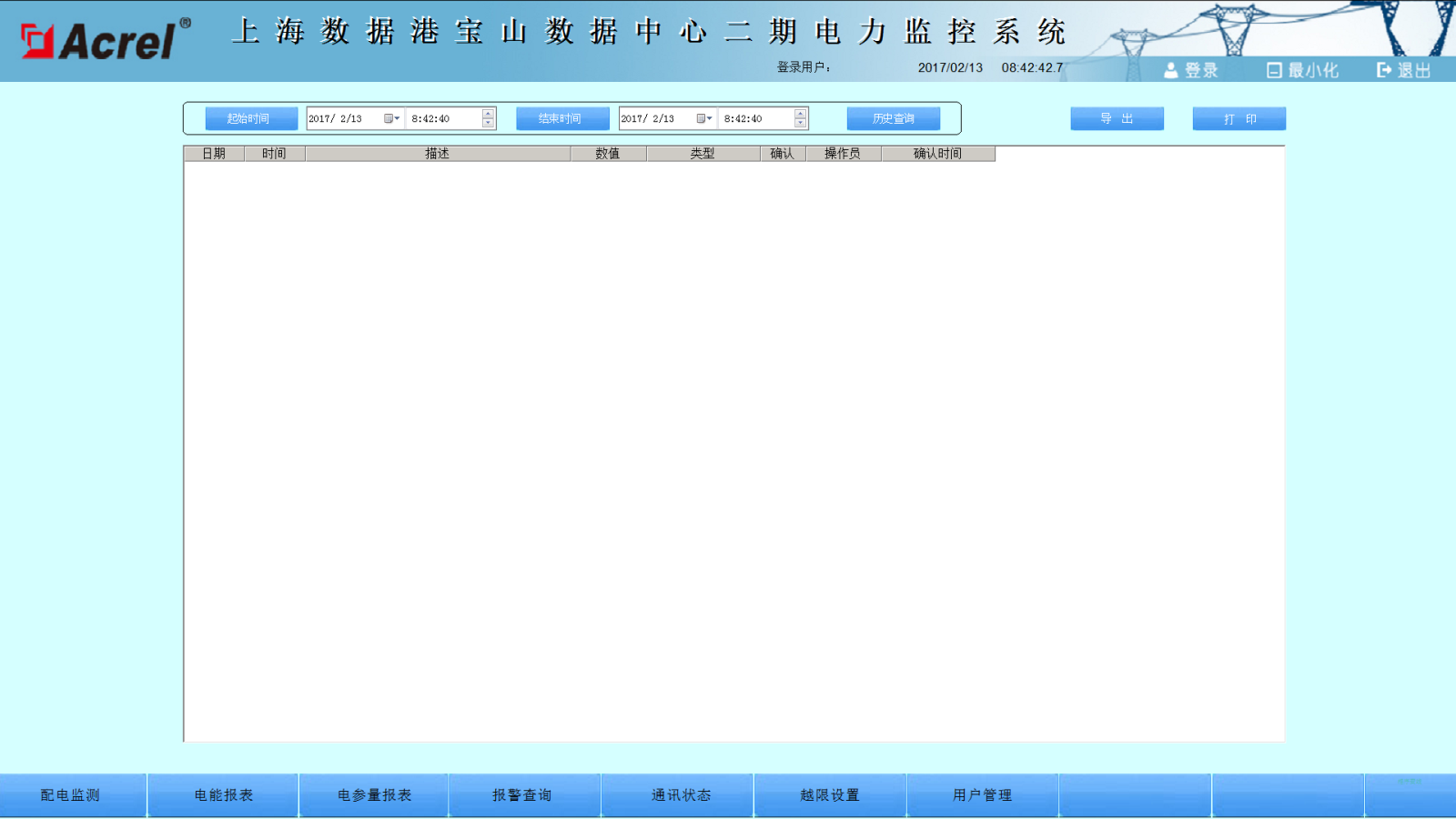Open the start date calendar dropdown
The height and width of the screenshot is (819, 1456).
coord(391,118)
